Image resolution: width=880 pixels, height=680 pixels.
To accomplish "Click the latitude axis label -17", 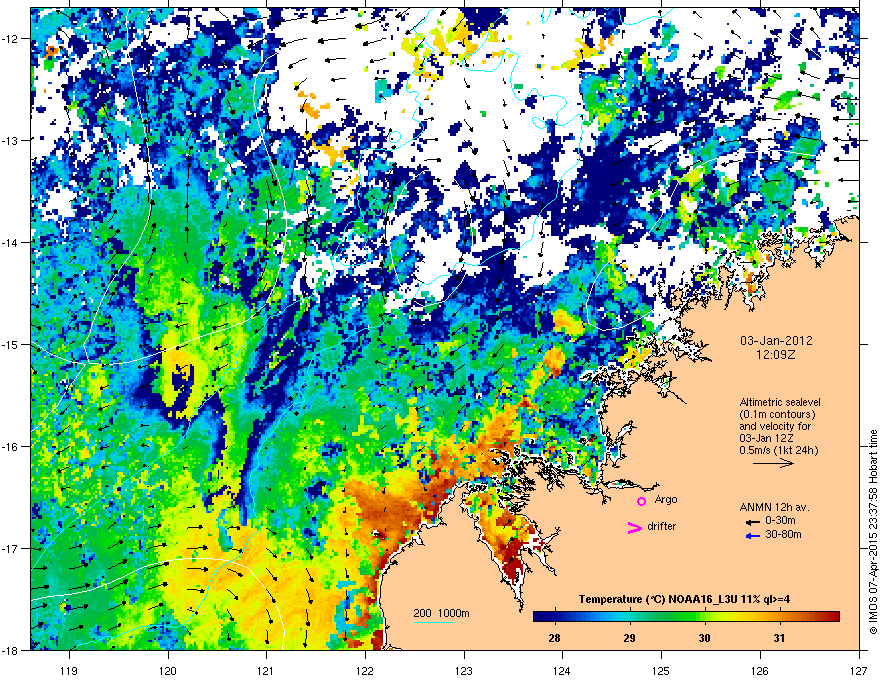I will pyautogui.click(x=11, y=548).
